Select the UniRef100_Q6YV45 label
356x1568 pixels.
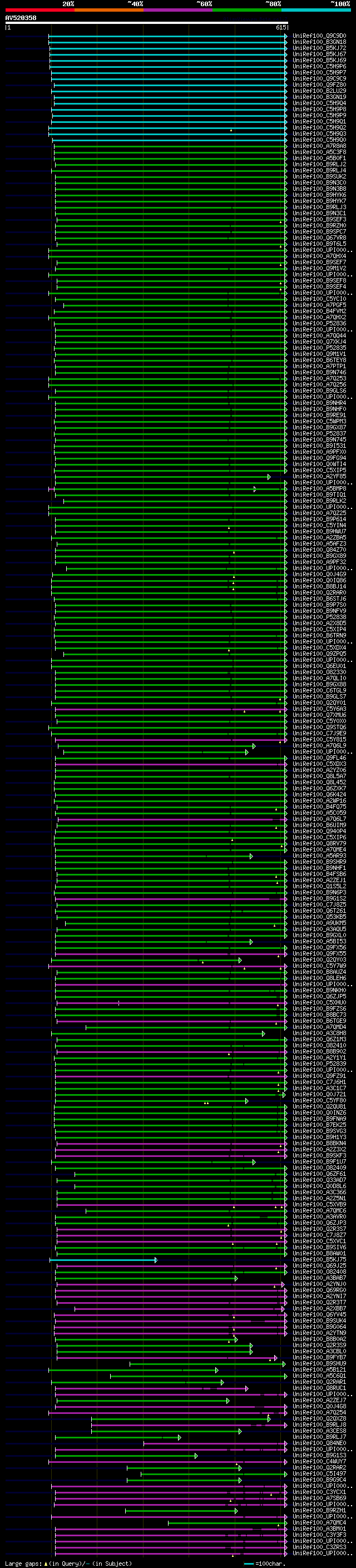[x=319, y=1314]
